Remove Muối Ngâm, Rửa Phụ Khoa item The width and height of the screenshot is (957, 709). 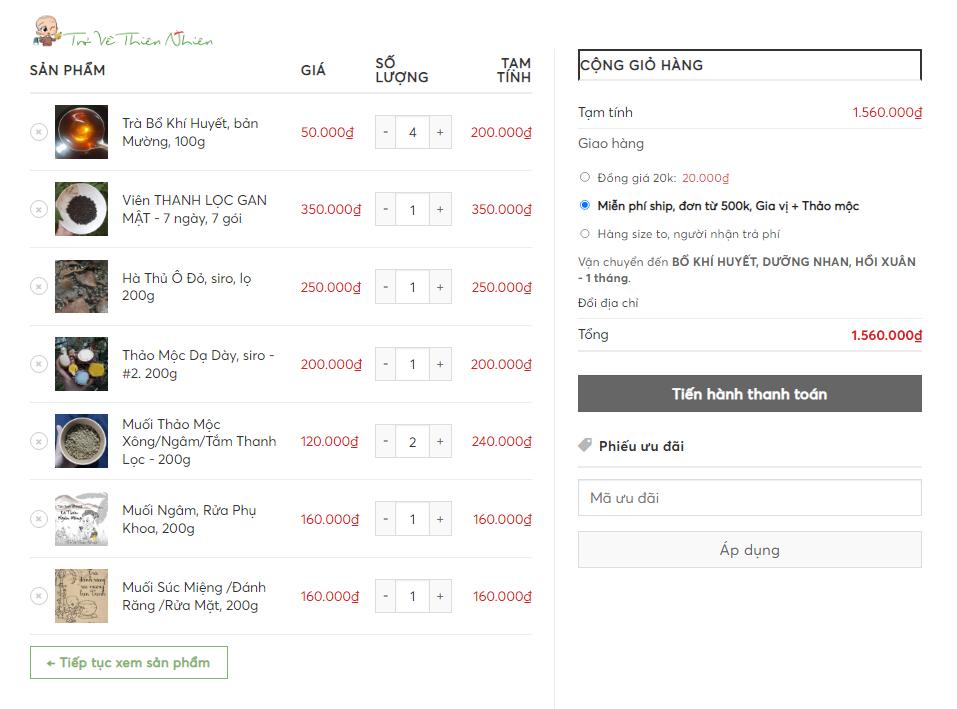click(x=38, y=519)
